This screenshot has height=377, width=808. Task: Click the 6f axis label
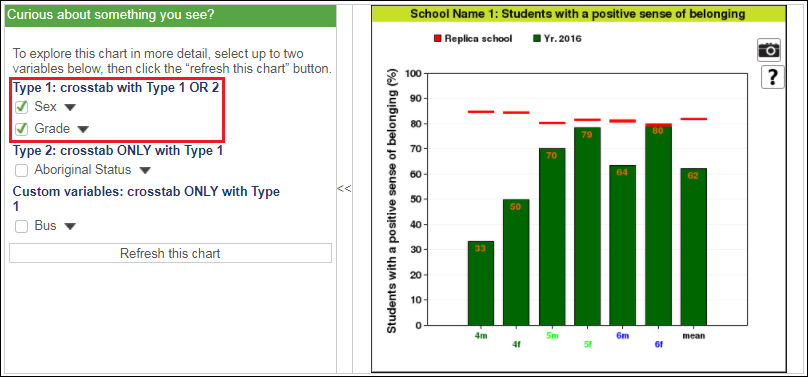tap(659, 345)
